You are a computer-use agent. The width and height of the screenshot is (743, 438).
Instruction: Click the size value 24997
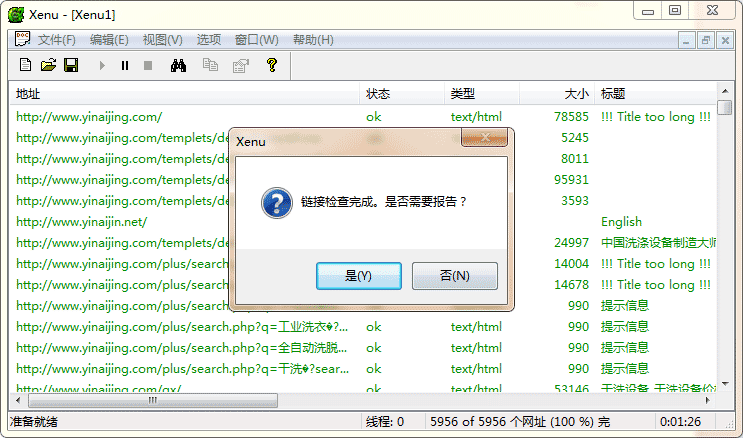coord(571,243)
